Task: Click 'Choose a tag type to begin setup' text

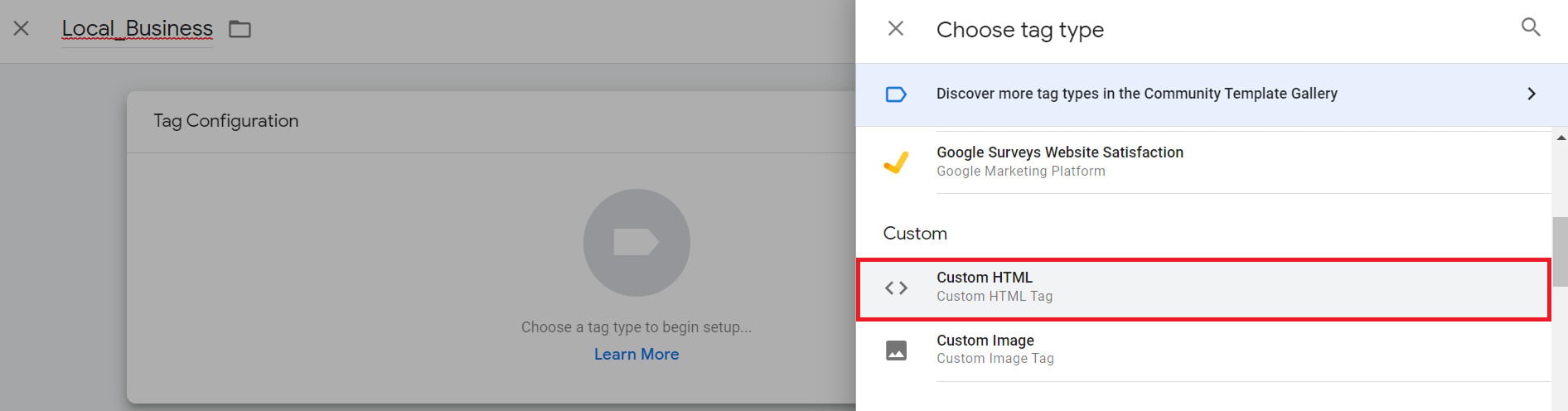Action: (x=636, y=327)
